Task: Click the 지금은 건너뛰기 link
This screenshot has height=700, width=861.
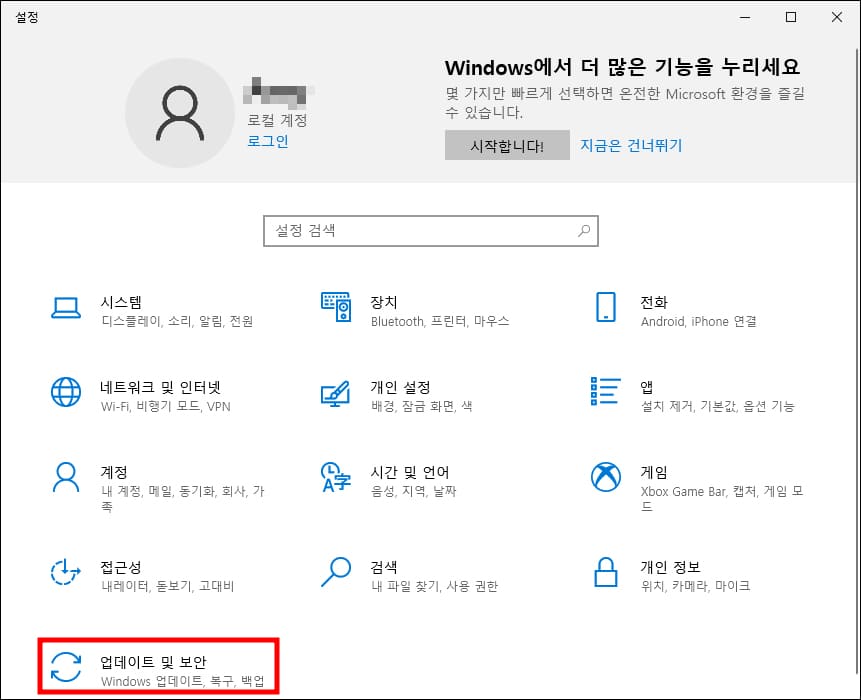Action: coord(632,145)
